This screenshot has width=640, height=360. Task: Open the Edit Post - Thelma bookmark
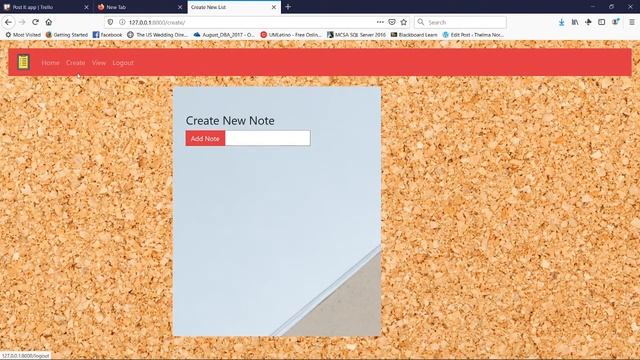(x=473, y=35)
